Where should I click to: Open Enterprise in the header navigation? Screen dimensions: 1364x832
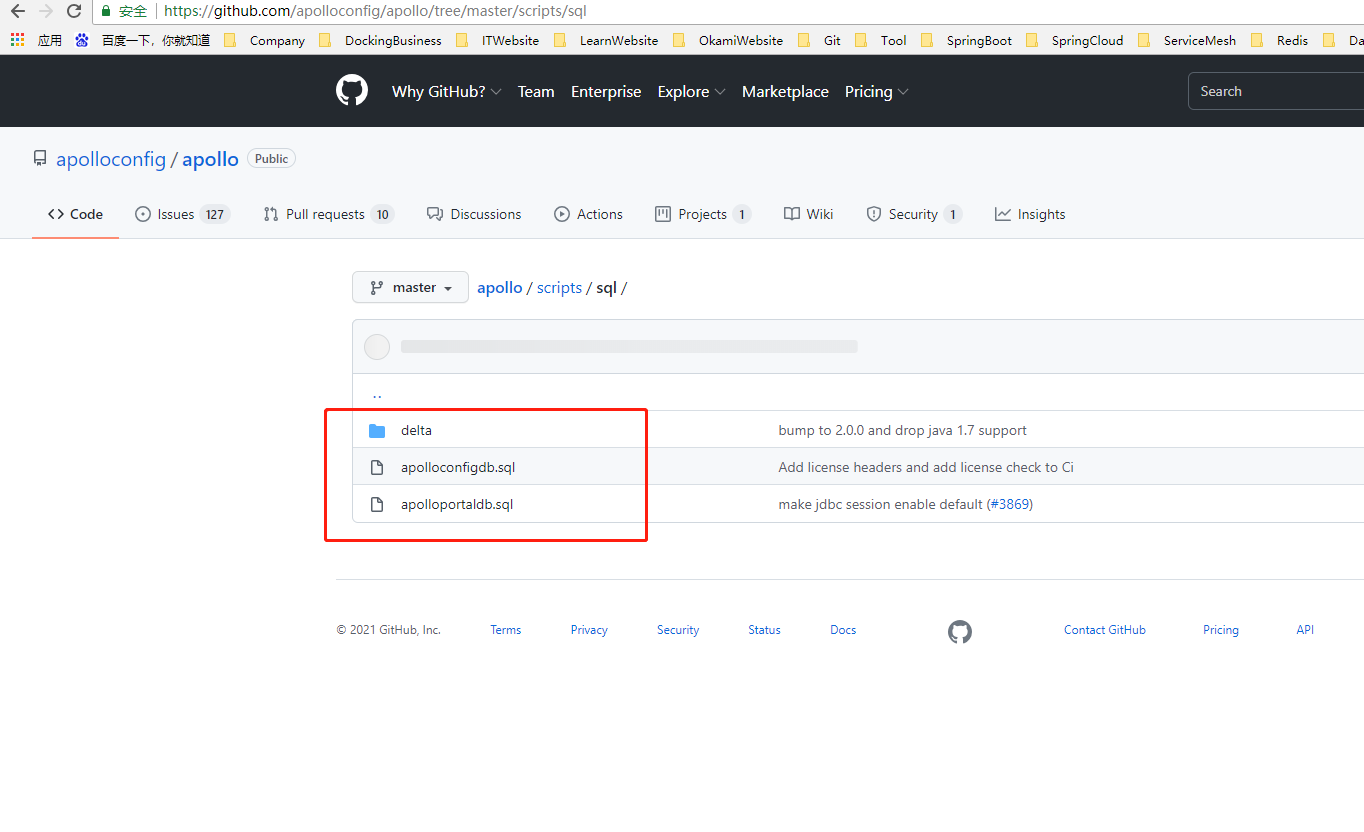(606, 91)
